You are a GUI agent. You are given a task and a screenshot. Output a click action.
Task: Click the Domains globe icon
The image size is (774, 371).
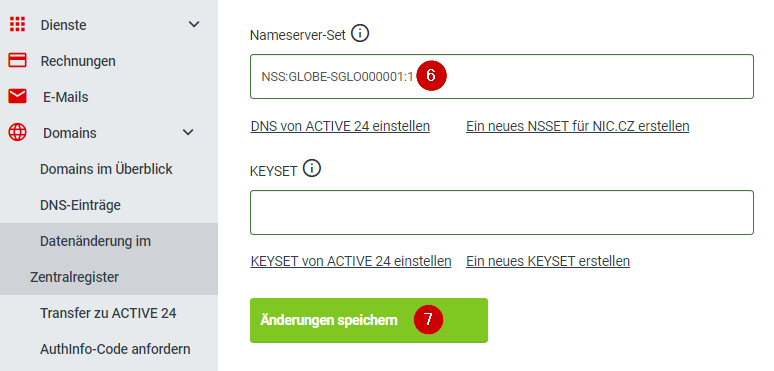coord(17,132)
